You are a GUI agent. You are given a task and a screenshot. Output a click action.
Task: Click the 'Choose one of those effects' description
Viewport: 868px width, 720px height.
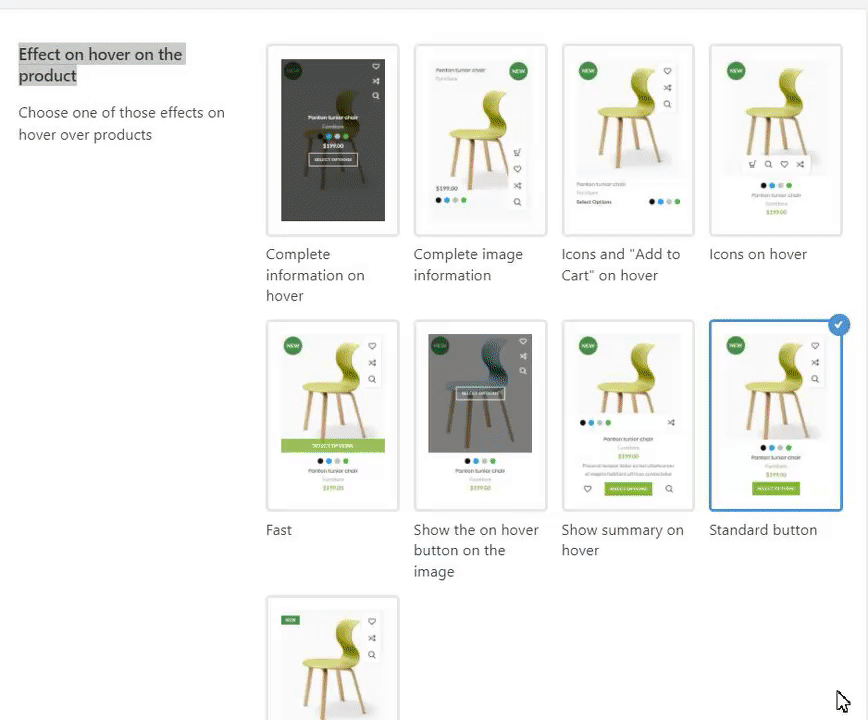121,123
